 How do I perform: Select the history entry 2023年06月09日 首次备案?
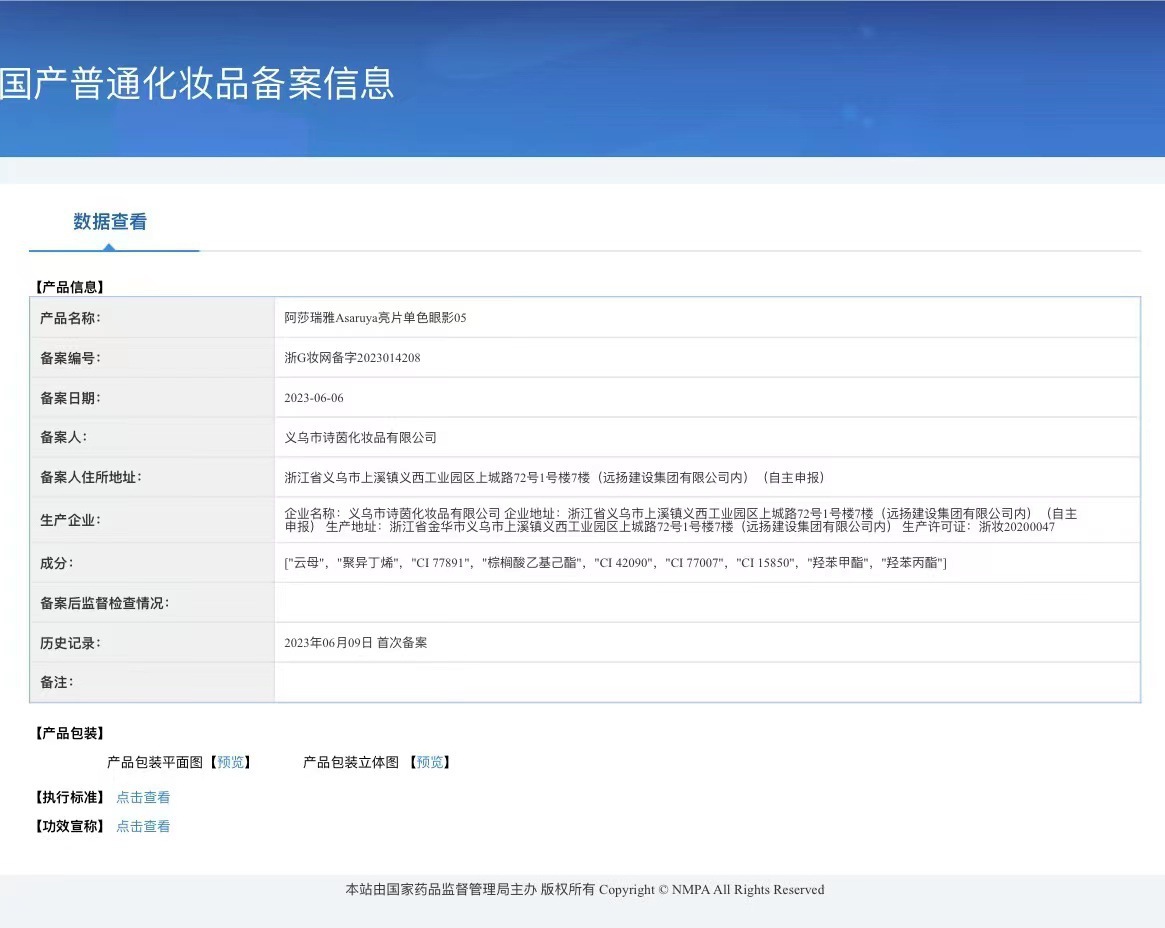coord(355,643)
